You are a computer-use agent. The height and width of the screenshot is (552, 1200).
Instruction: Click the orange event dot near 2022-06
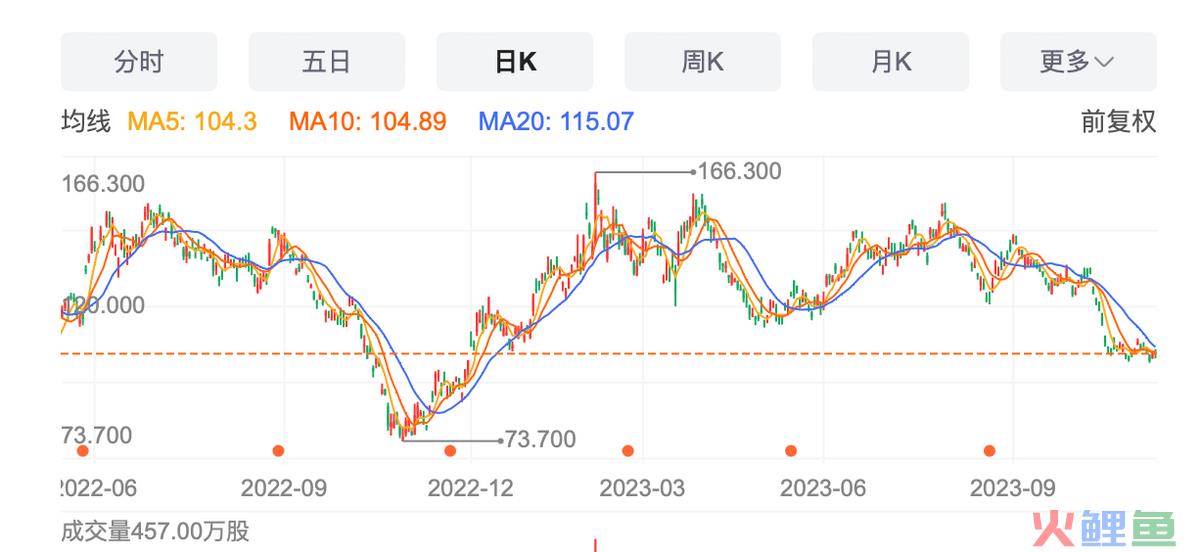click(83, 451)
